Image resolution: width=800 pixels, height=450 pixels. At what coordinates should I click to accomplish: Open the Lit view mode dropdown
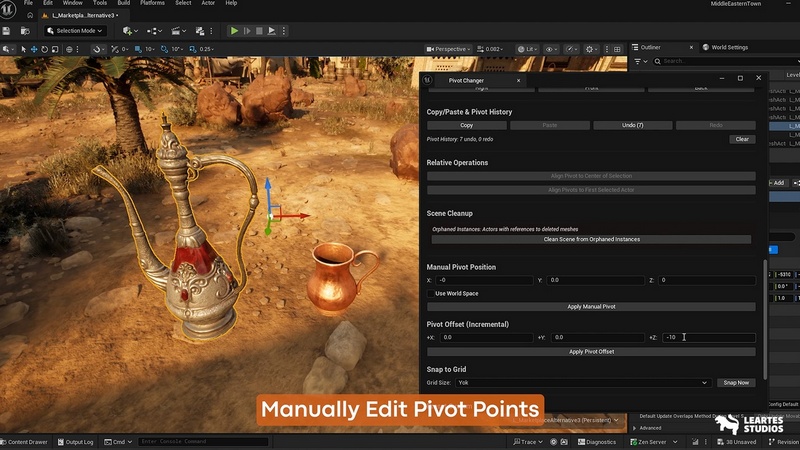[526, 49]
